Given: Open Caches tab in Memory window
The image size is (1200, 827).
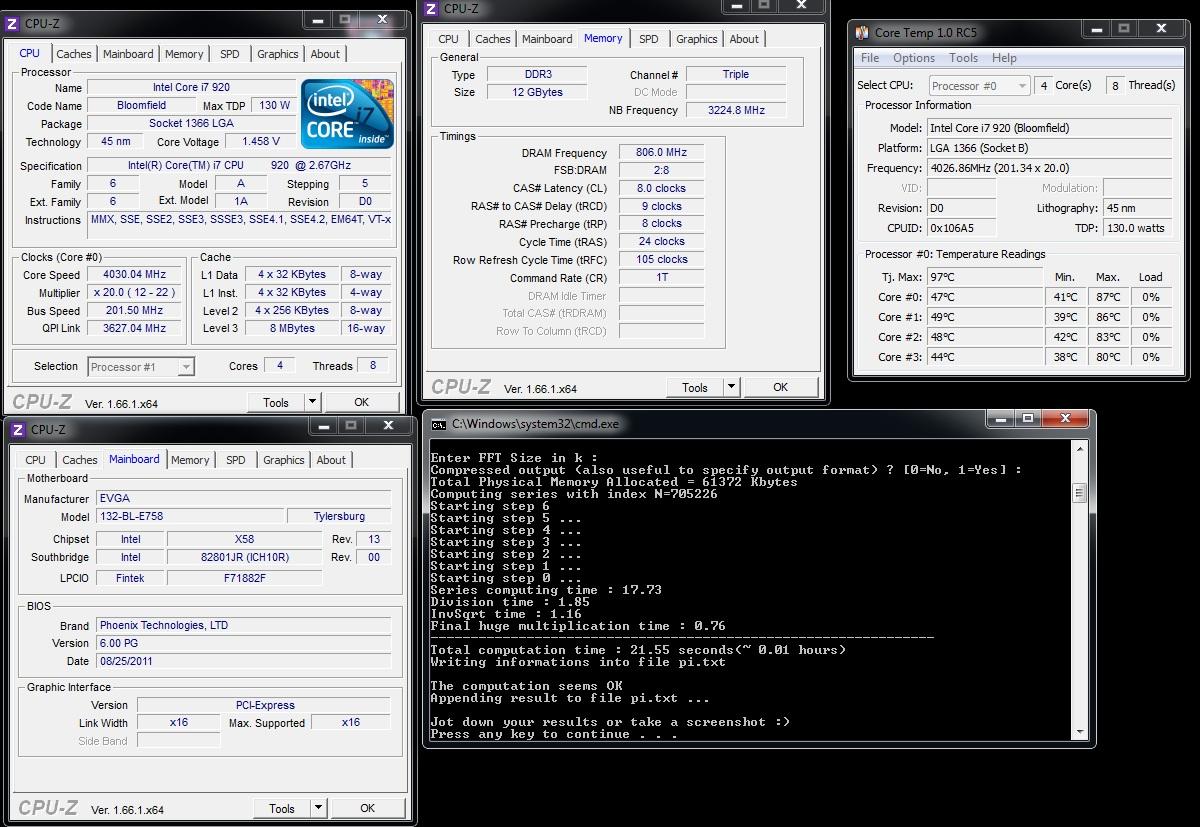Looking at the screenshot, I should point(493,39).
